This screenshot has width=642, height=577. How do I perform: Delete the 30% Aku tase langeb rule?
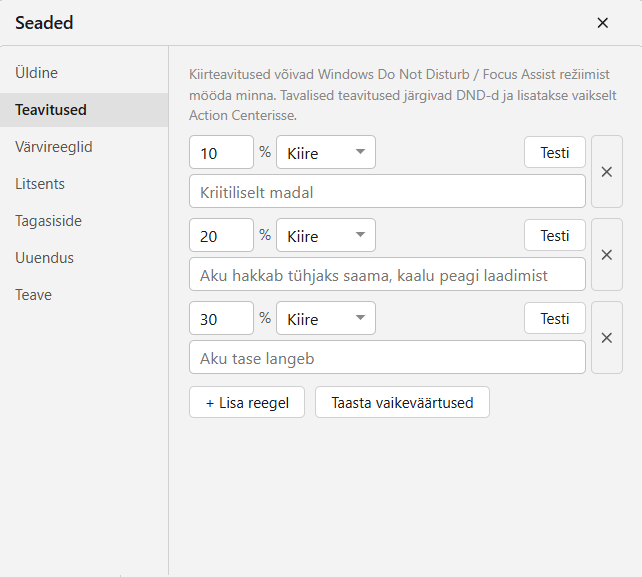(607, 338)
